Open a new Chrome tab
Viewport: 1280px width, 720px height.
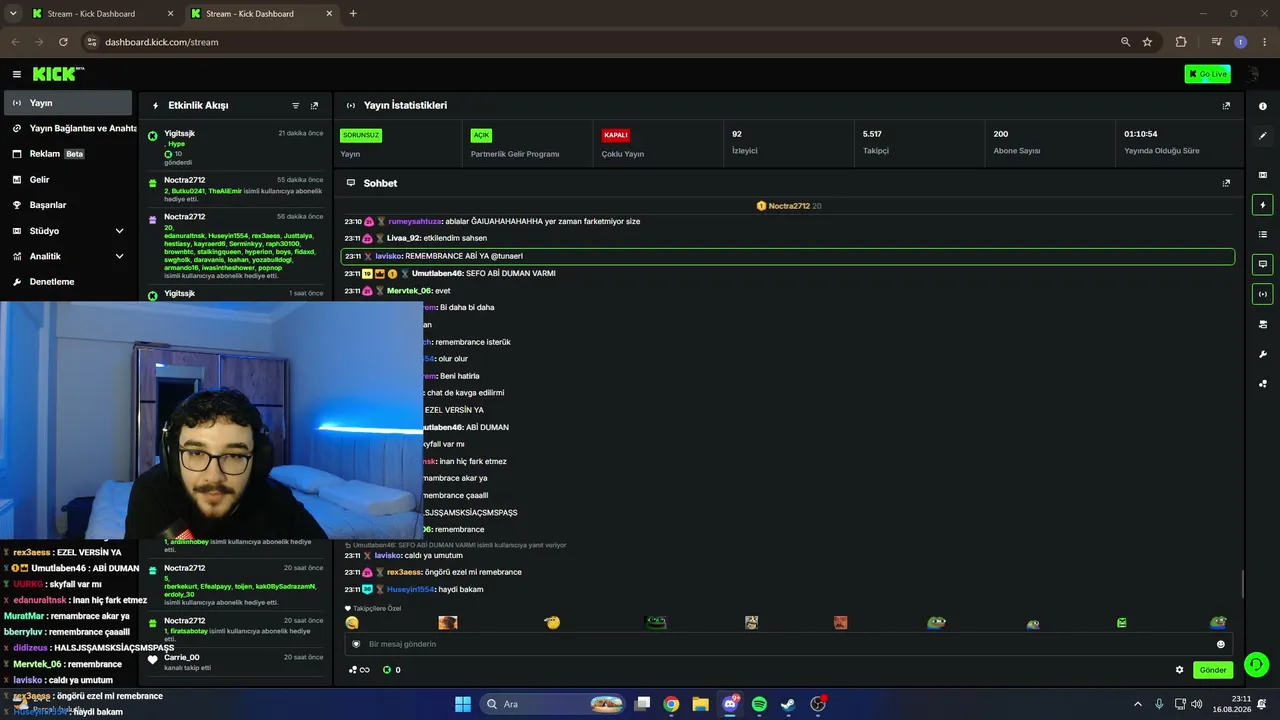[x=353, y=14]
